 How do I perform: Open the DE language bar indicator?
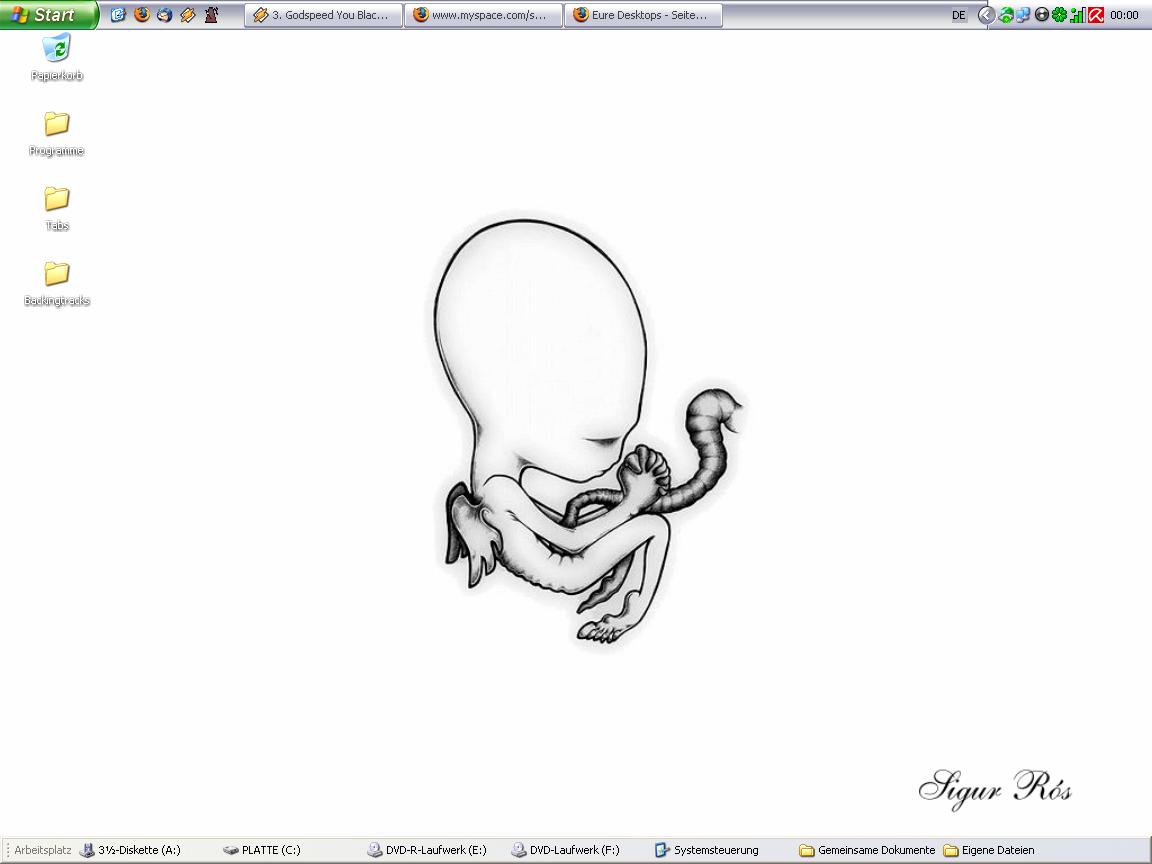(959, 15)
